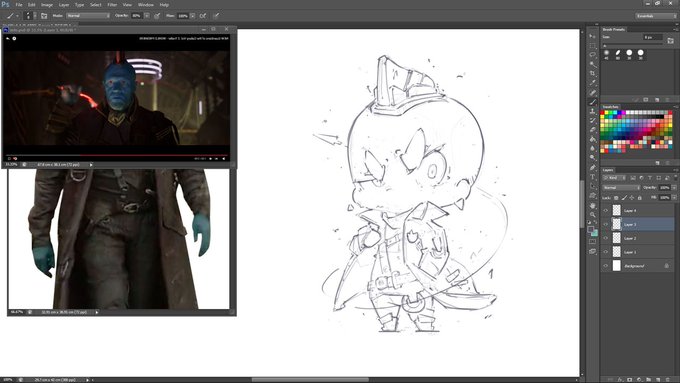Click the brush Size input field
Image resolution: width=680 pixels, height=383 pixels.
click(653, 37)
